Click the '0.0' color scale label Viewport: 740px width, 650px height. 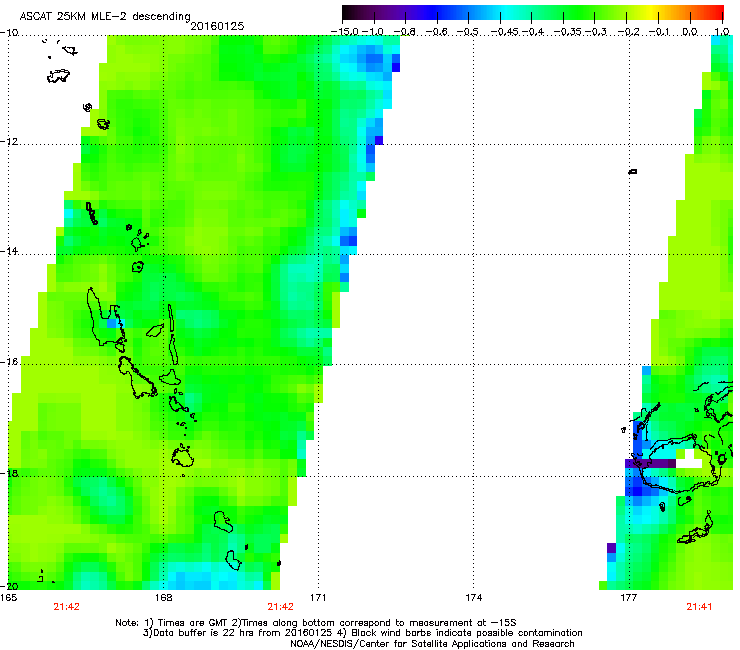(690, 32)
